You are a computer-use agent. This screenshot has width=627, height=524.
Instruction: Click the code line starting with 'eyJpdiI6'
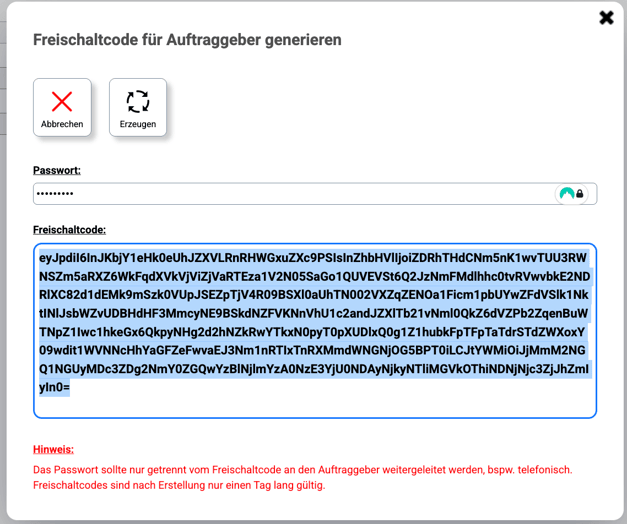(314, 257)
